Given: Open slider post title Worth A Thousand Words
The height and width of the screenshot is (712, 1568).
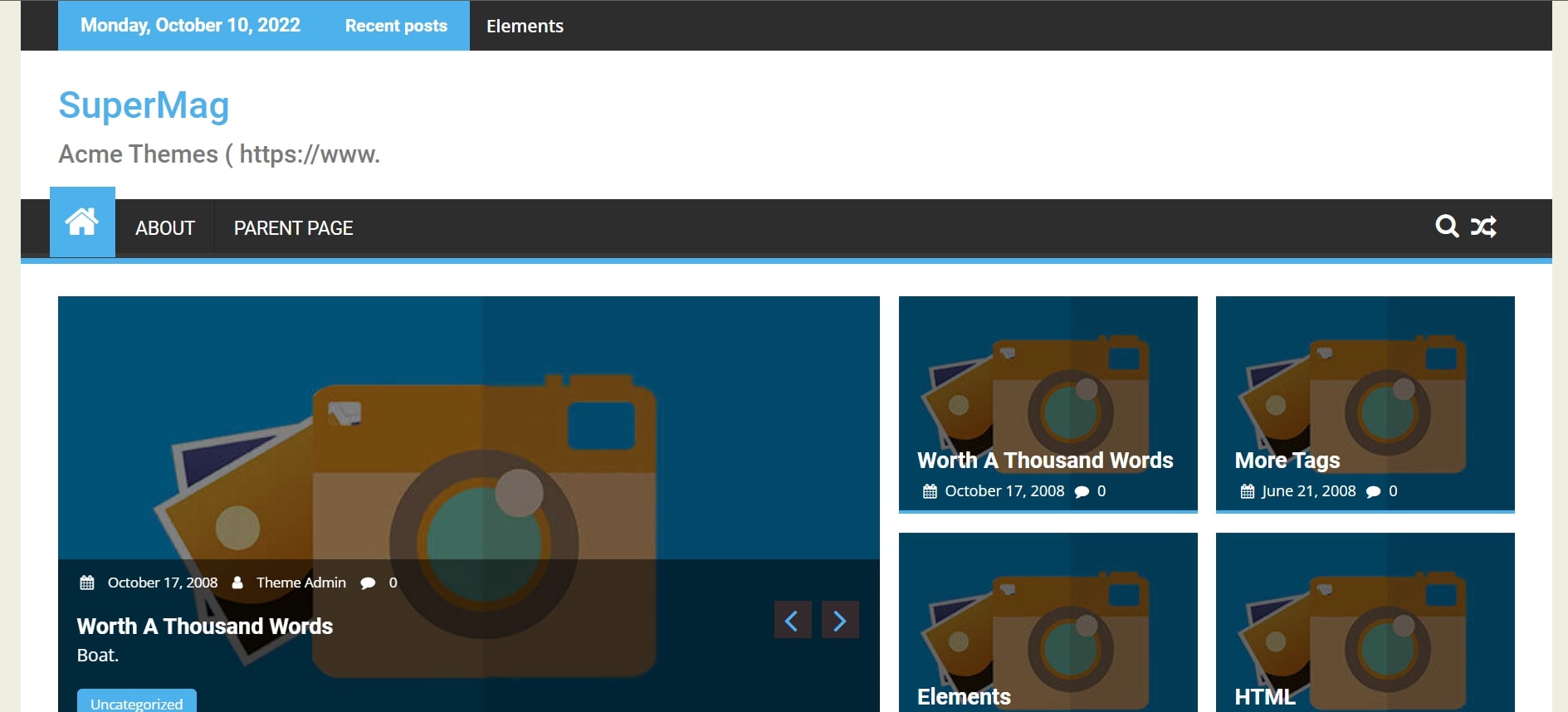Looking at the screenshot, I should coord(205,626).
